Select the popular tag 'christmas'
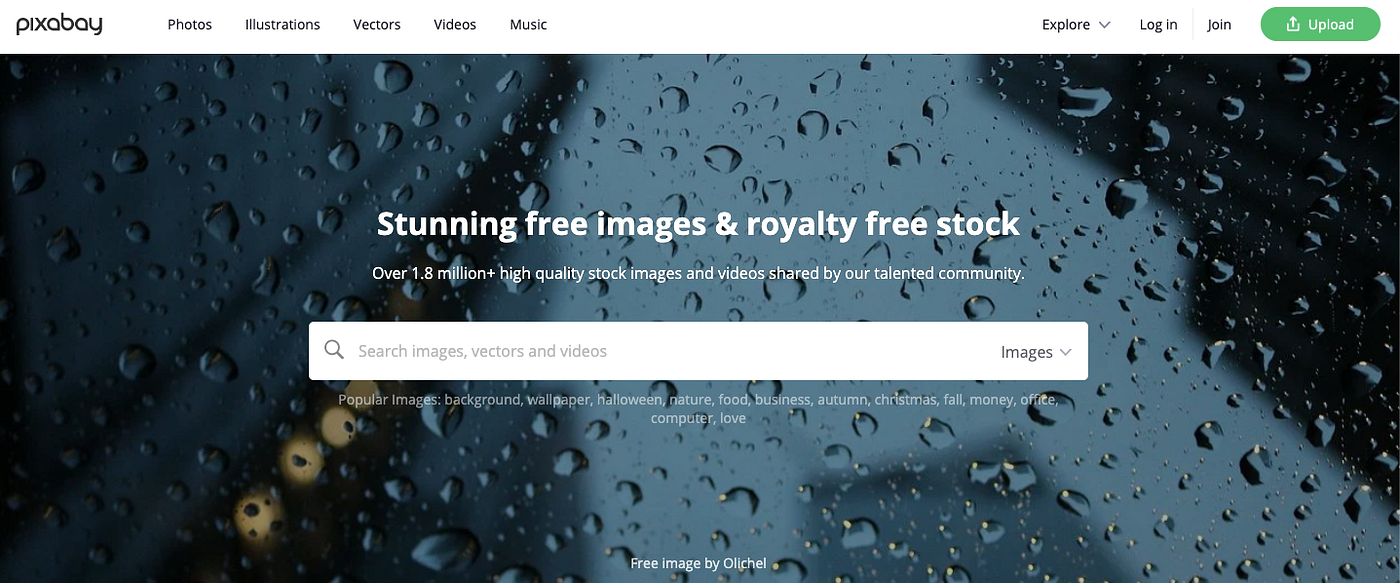Viewport: 1400px width, 583px height. click(906, 400)
